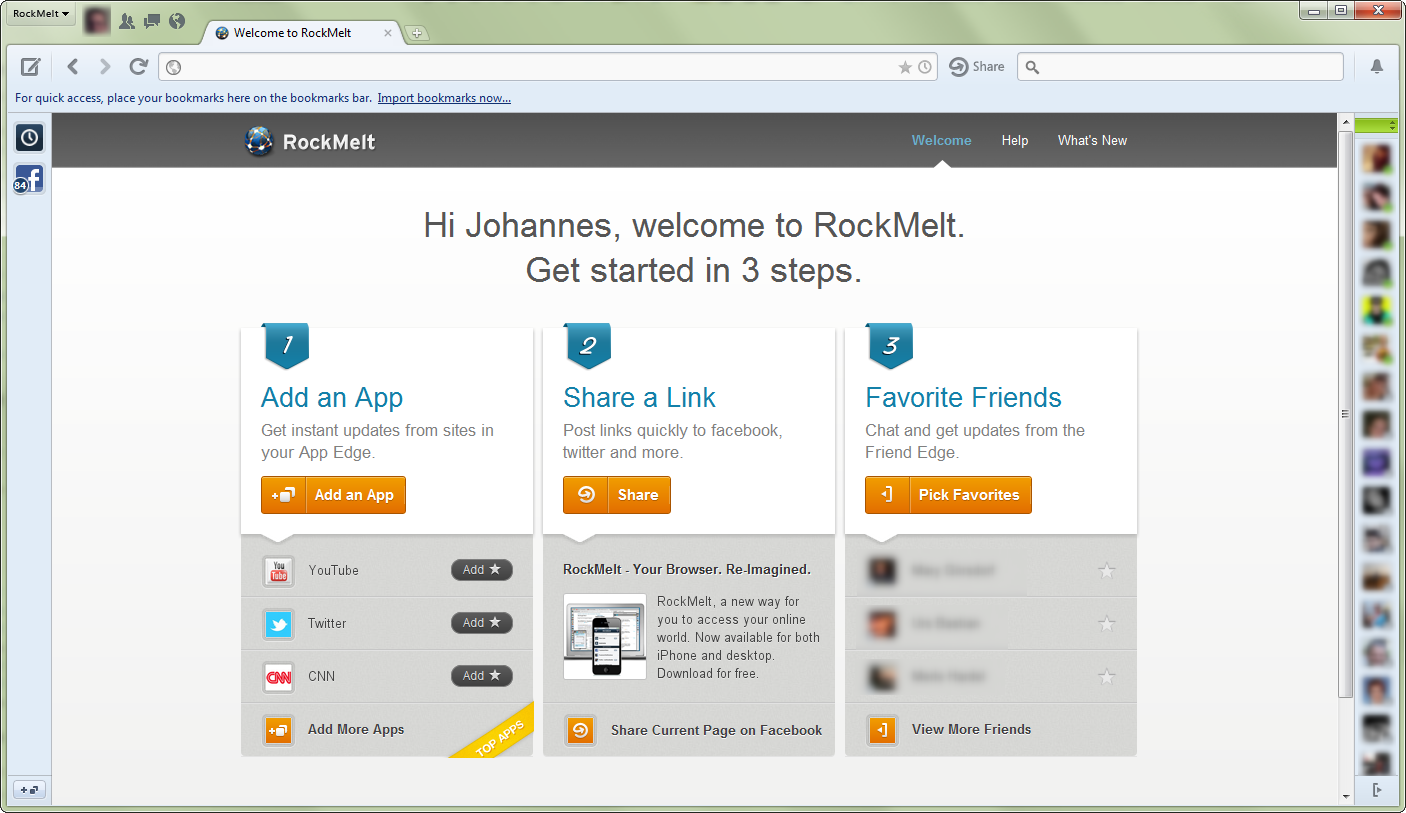
Task: Select the Welcome to RockMelt tab
Action: pyautogui.click(x=304, y=33)
